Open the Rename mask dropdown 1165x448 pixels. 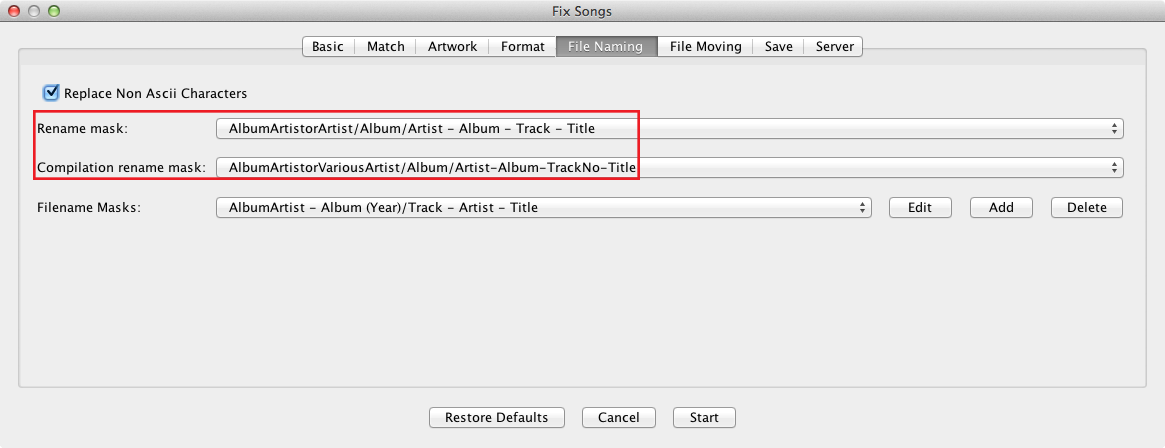pos(669,129)
